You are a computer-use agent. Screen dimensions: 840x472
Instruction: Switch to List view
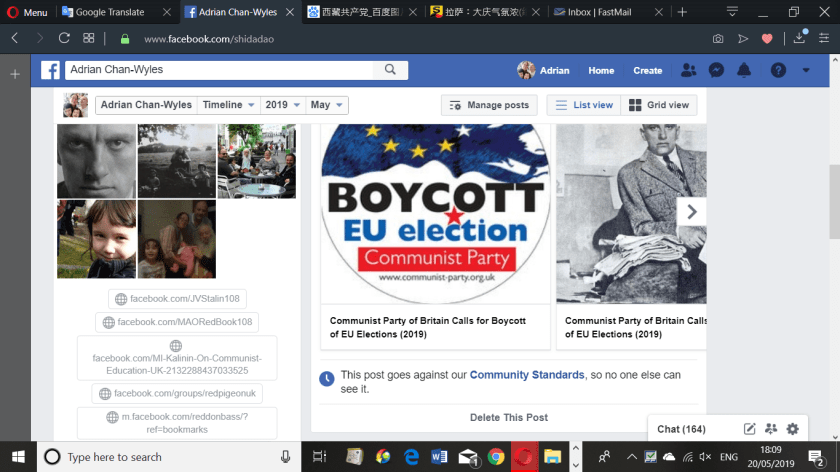(x=584, y=105)
